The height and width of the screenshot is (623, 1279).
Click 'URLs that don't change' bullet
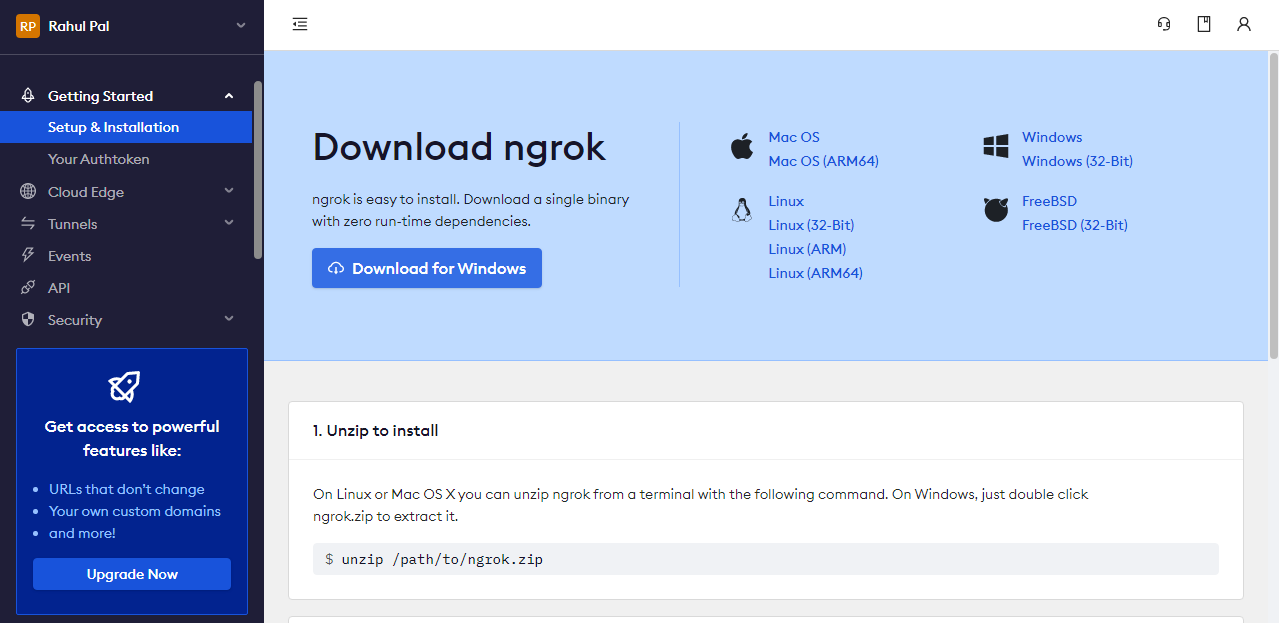[x=127, y=489]
